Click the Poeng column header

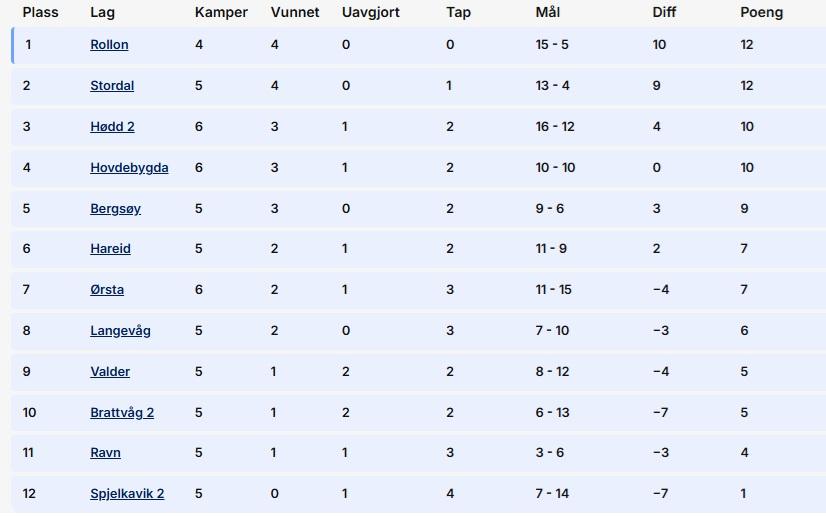tap(761, 13)
